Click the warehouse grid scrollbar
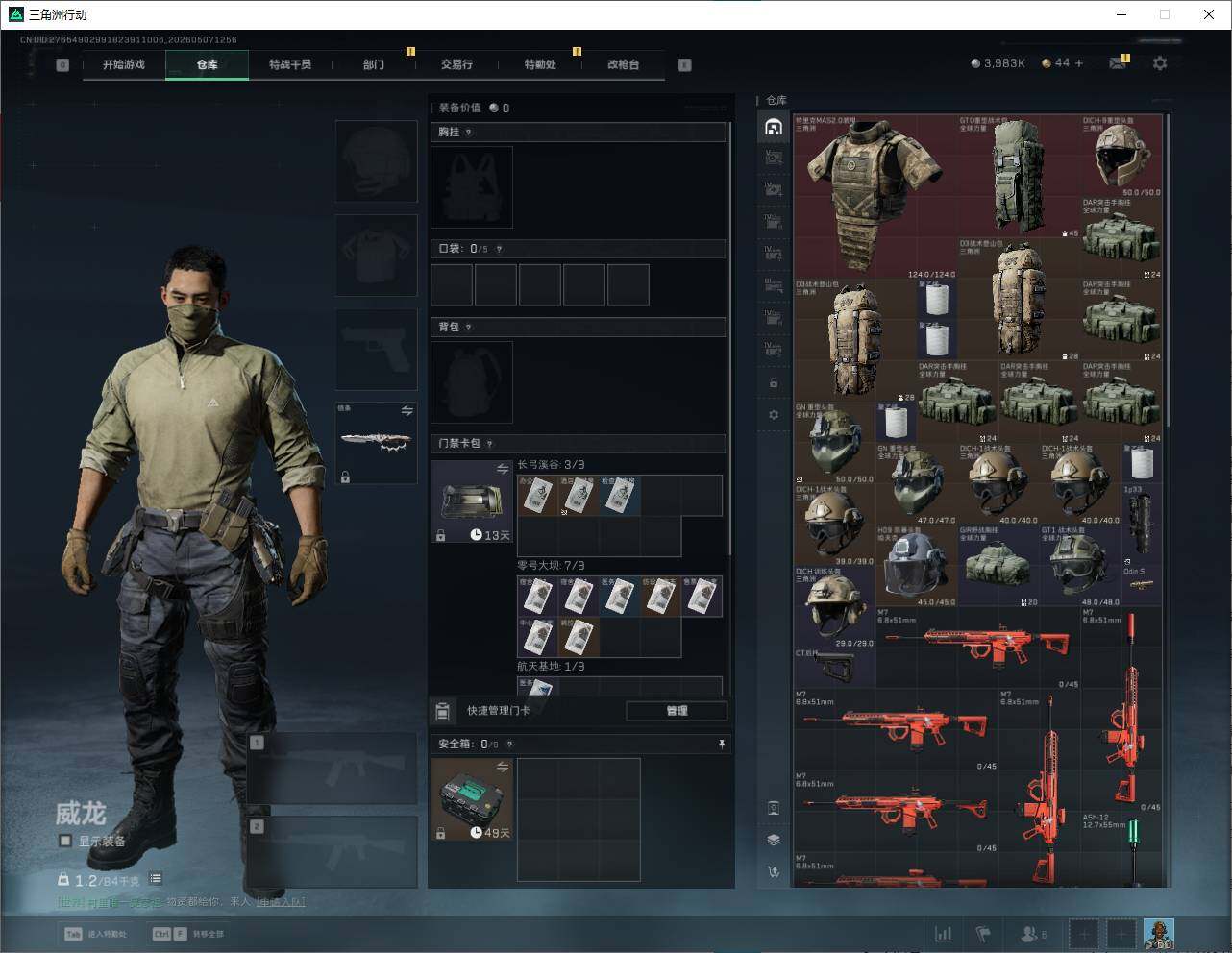1232x953 pixels. tap(1168, 271)
